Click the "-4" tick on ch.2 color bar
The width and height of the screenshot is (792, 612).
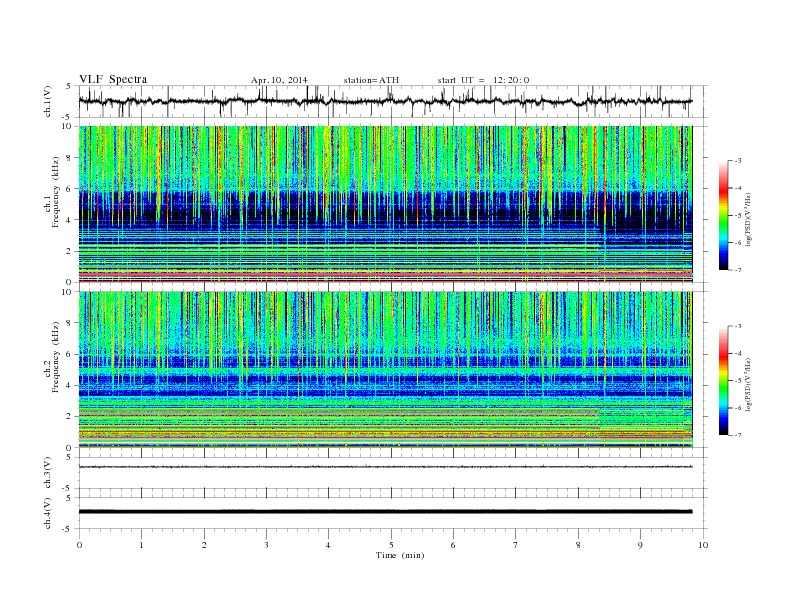tap(737, 353)
